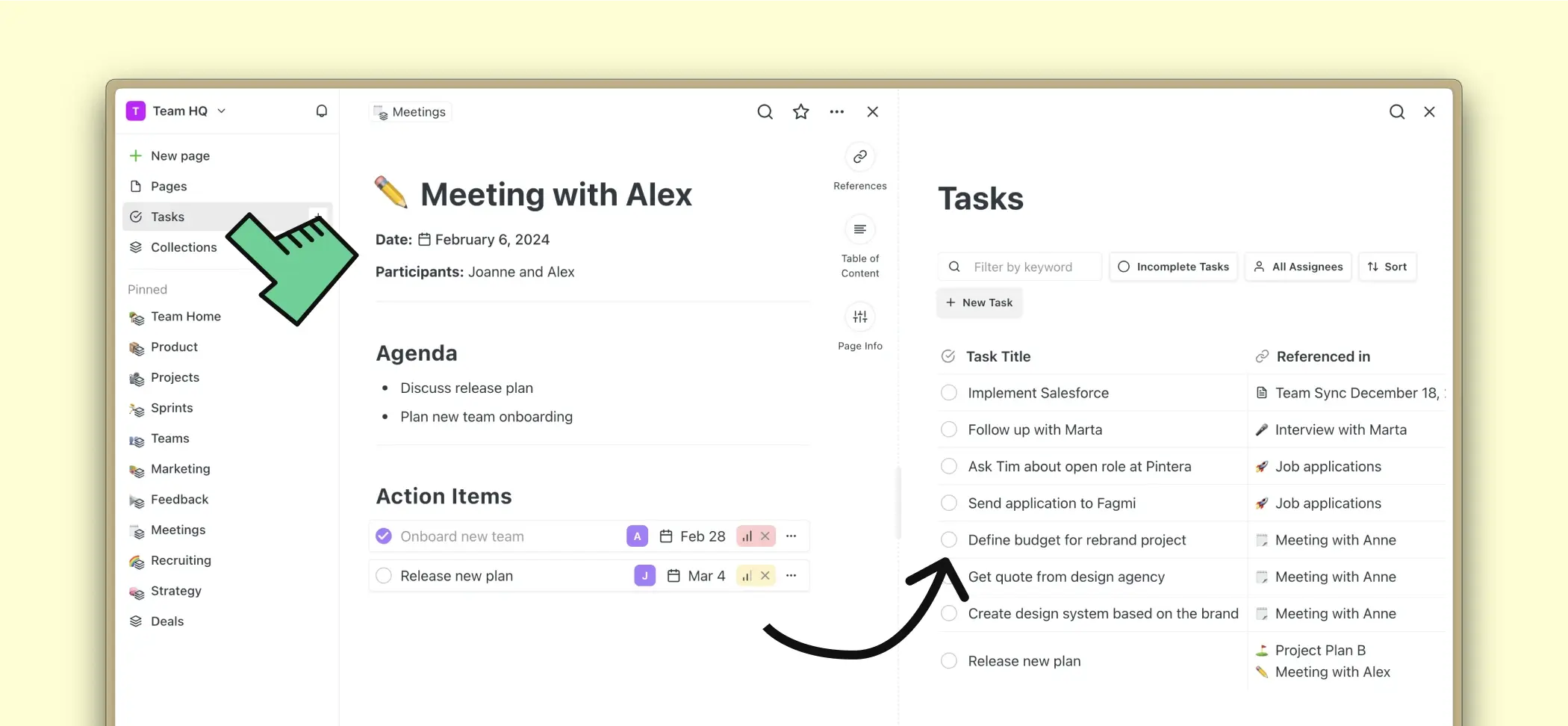Select Collections in the sidebar

click(x=184, y=247)
